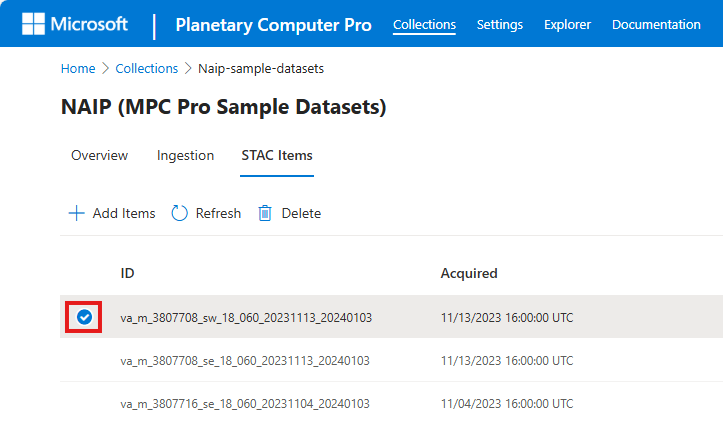
Task: Switch to the Ingestion tab
Action: tap(185, 156)
